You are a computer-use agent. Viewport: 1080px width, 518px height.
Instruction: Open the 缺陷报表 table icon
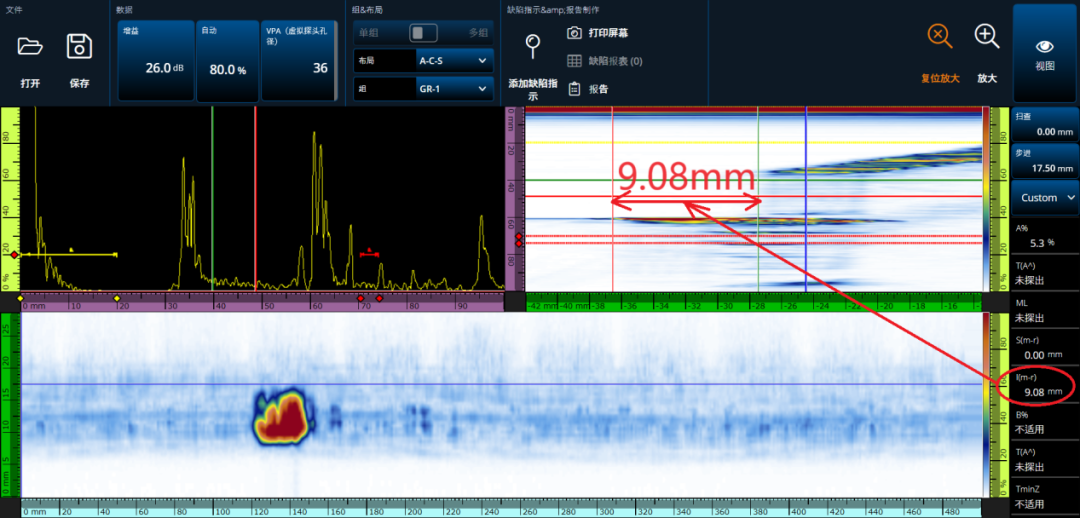coord(574,61)
